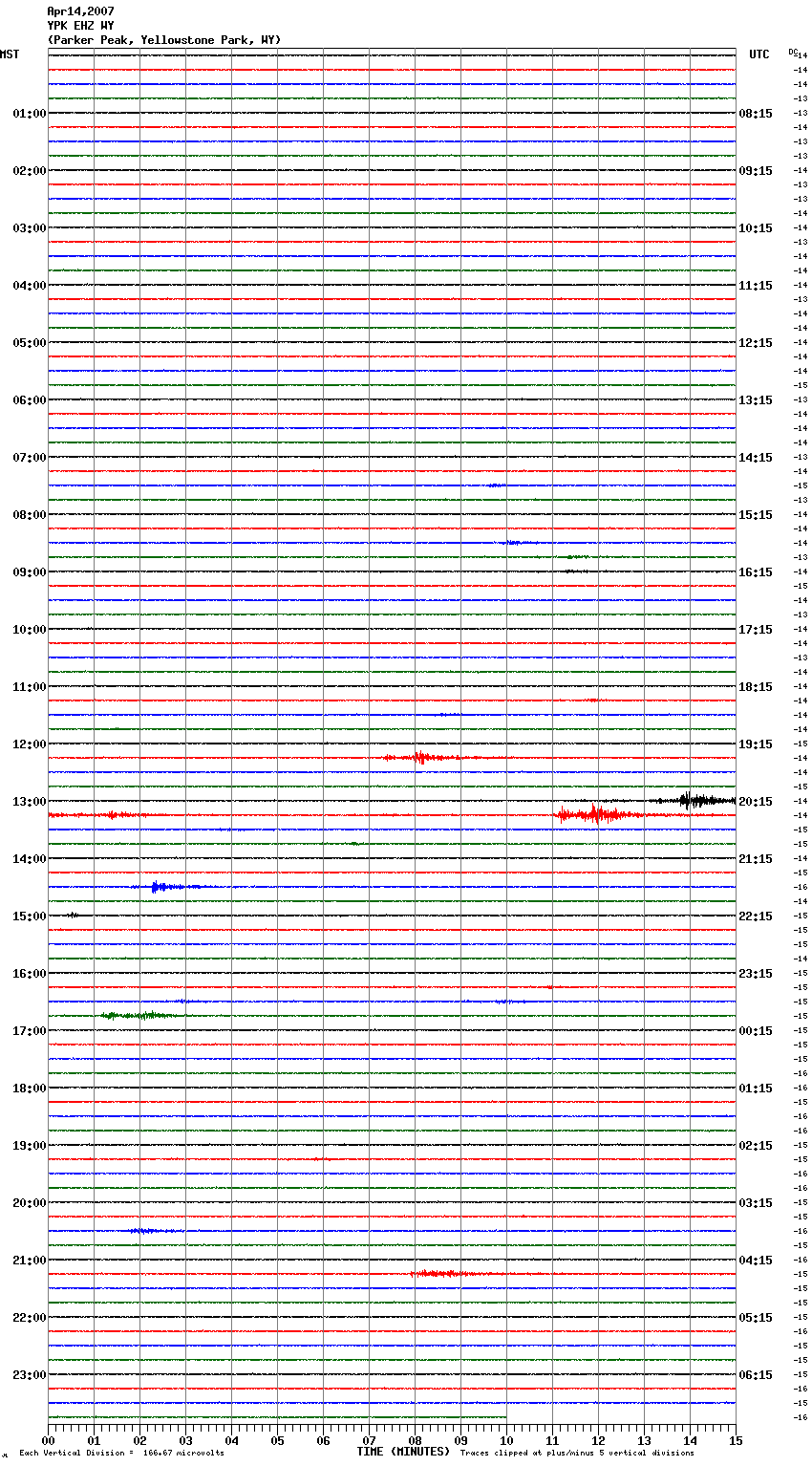Click the 06:15 UTC time label
Viewport: 812px width, 1466px height.
(756, 1375)
